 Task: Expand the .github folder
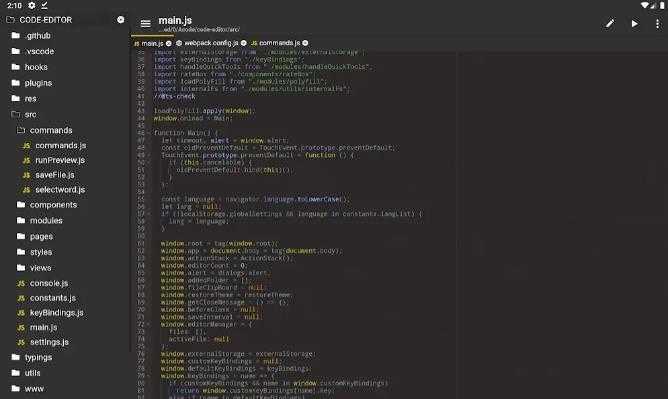[x=37, y=36]
